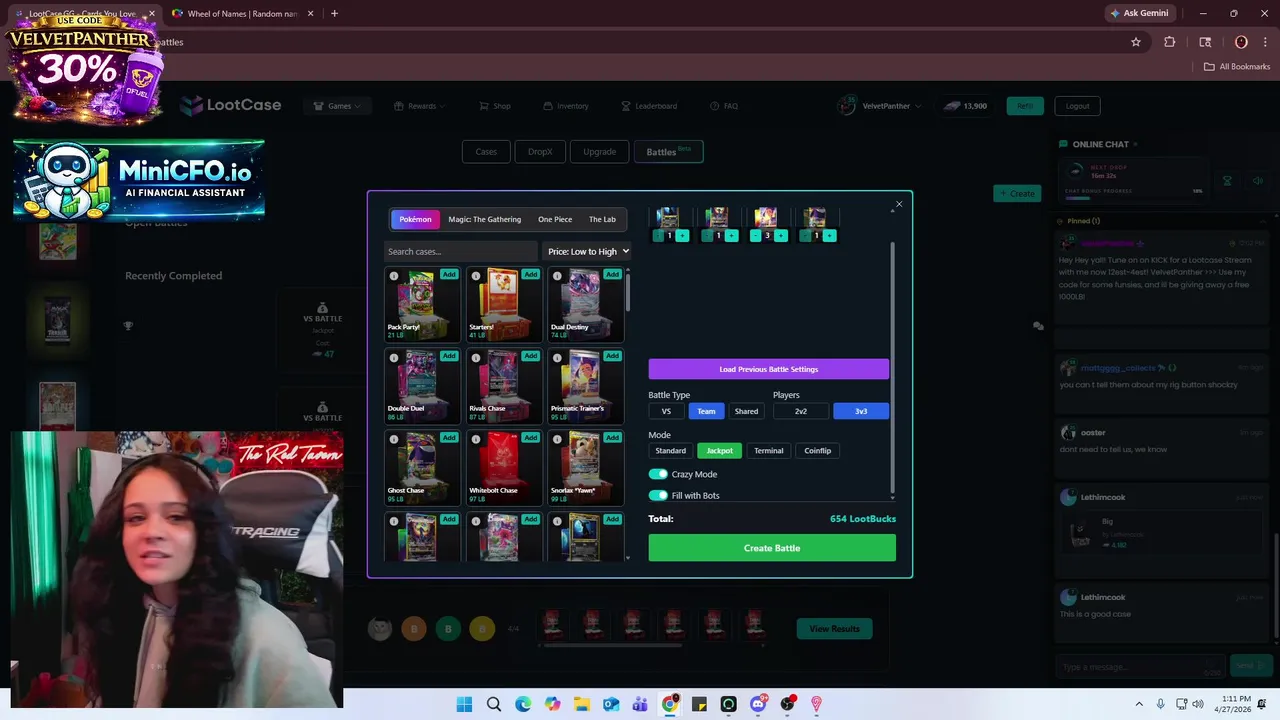Increase quantity of selected case showing 3

pyautogui.click(x=780, y=236)
